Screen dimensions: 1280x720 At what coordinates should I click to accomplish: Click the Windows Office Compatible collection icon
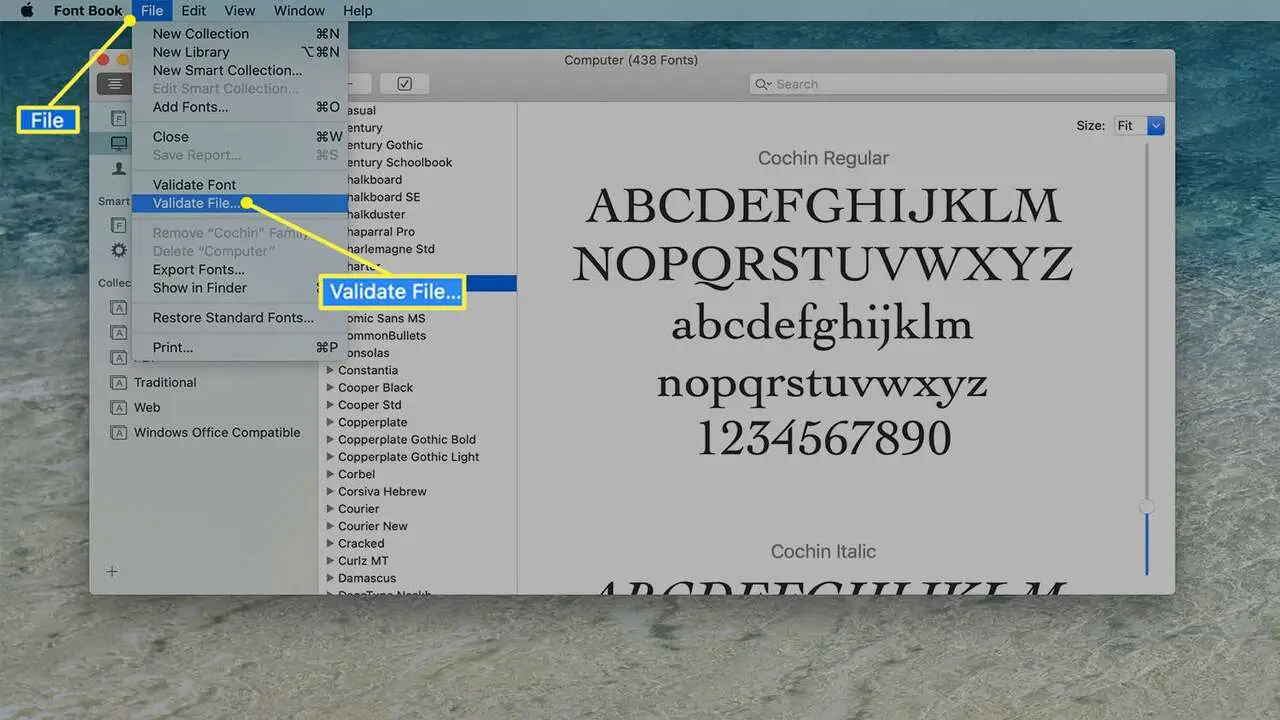(118, 433)
